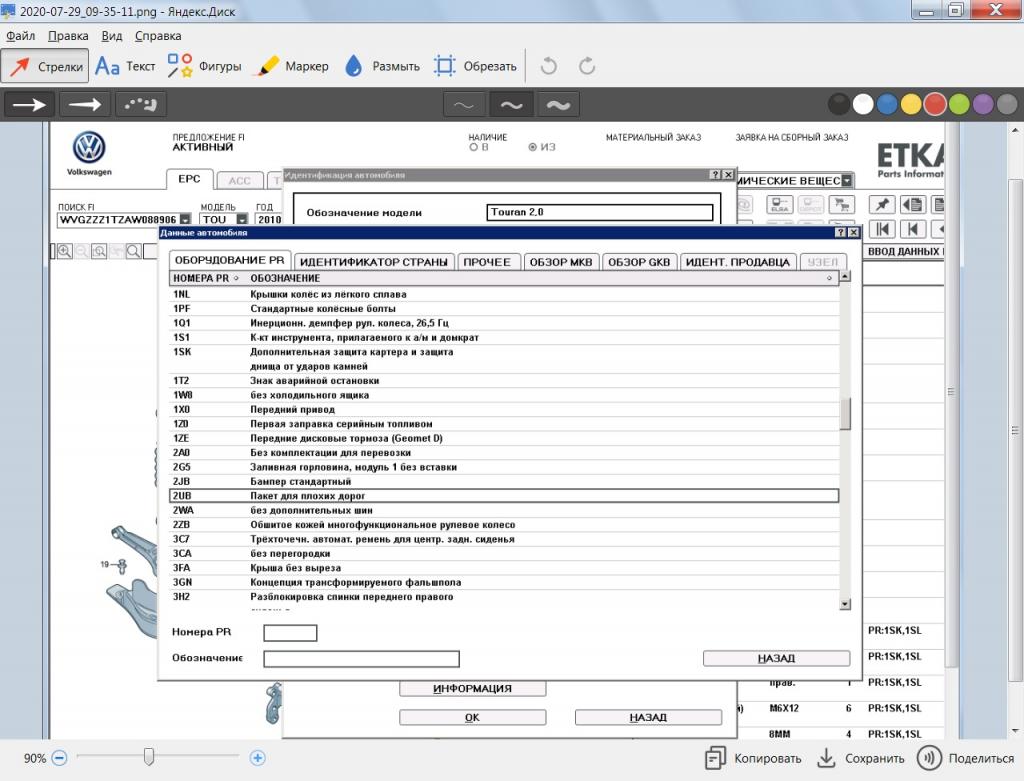Screen dimensions: 1024x781
Task: Select the thick line thickness
Action: click(558, 104)
